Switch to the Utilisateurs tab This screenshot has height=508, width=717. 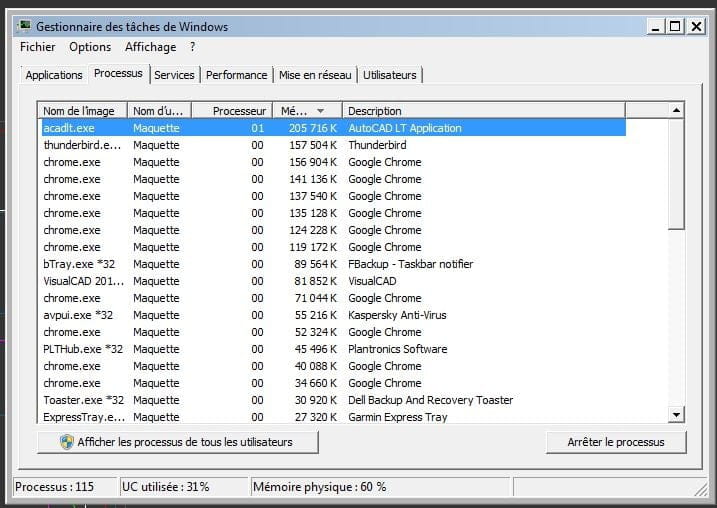pos(390,75)
